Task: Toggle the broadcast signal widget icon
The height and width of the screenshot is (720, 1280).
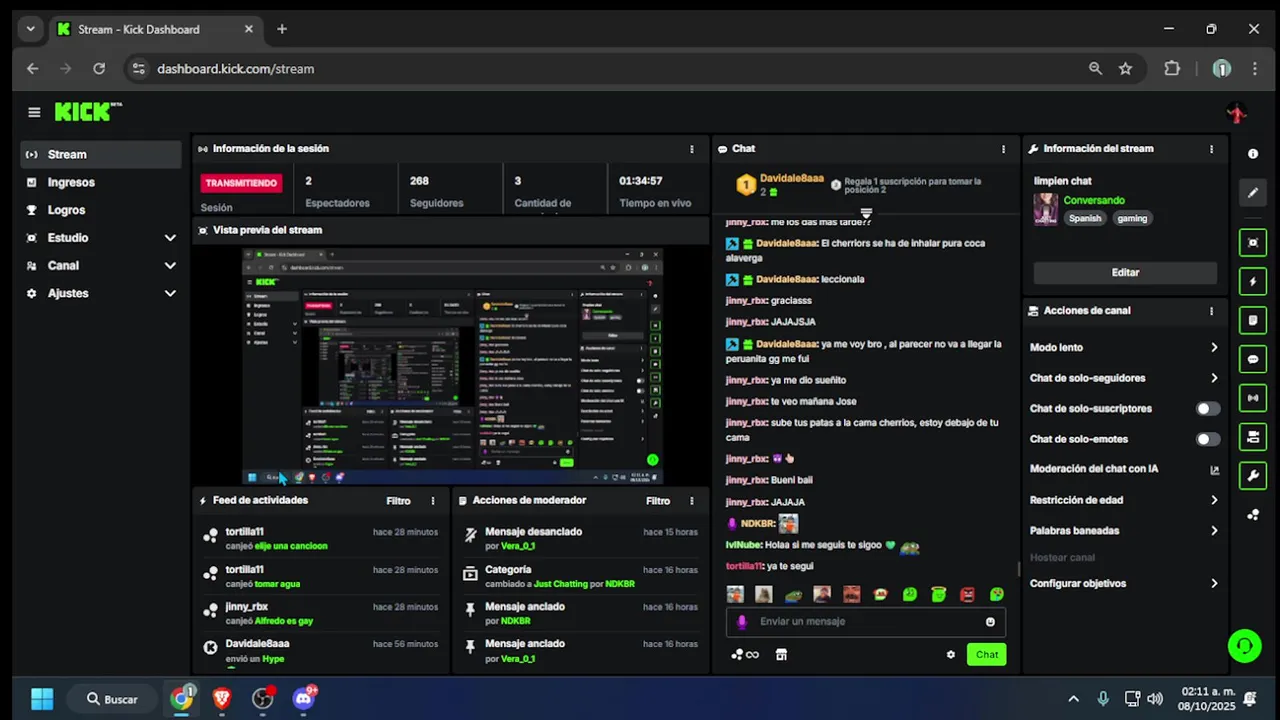Action: [1253, 398]
